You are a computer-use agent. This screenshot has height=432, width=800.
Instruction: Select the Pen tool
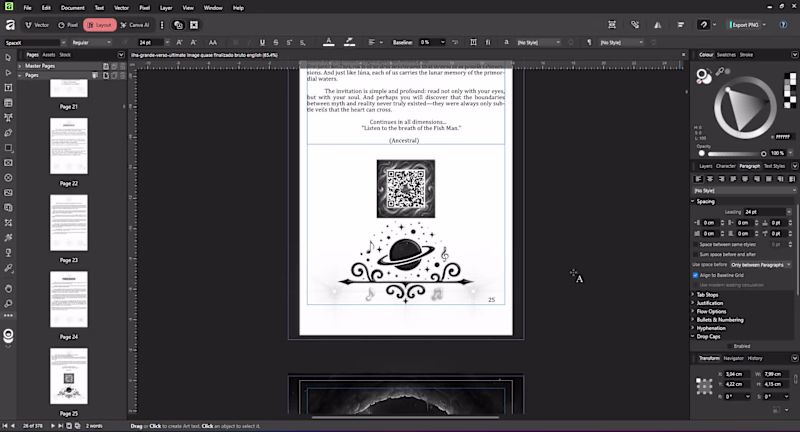[x=8, y=133]
